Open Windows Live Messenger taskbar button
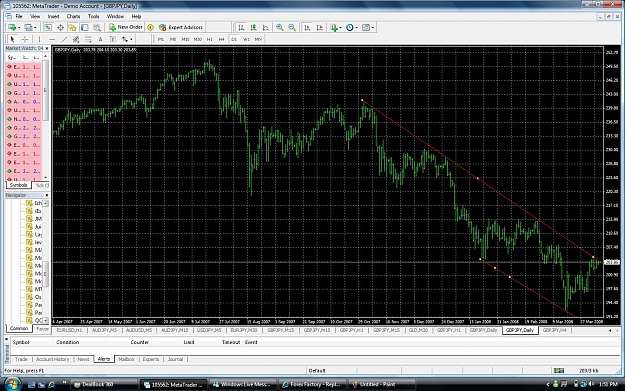The image size is (625, 391). (243, 384)
